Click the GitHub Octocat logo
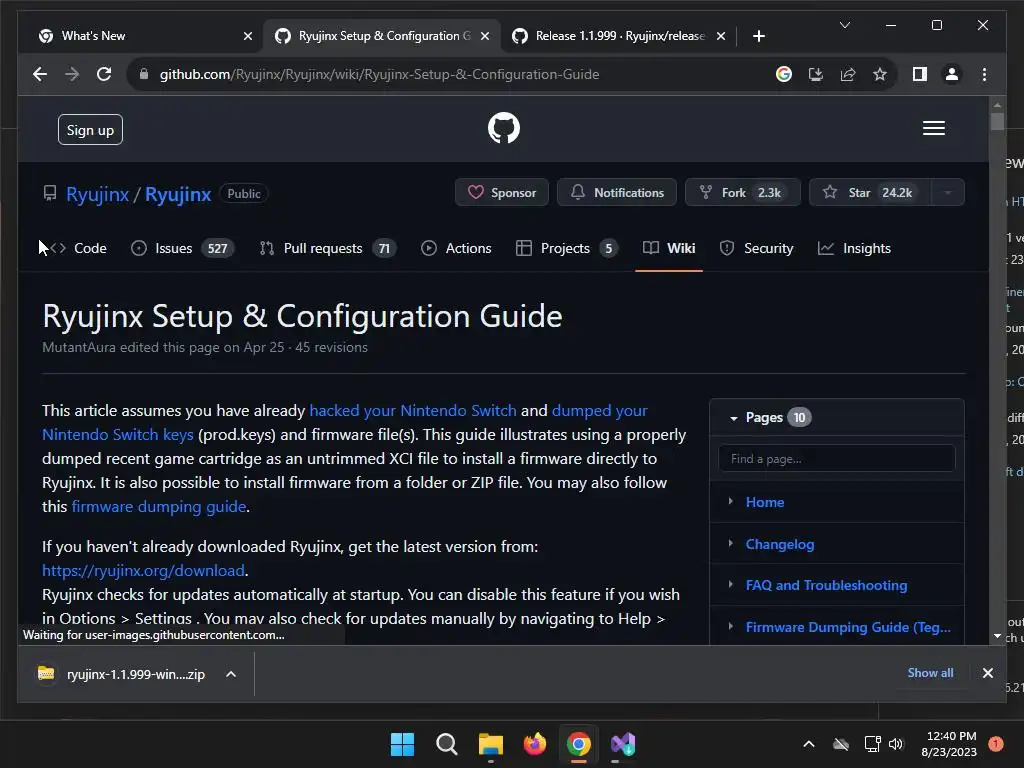This screenshot has height=768, width=1024. (x=504, y=128)
